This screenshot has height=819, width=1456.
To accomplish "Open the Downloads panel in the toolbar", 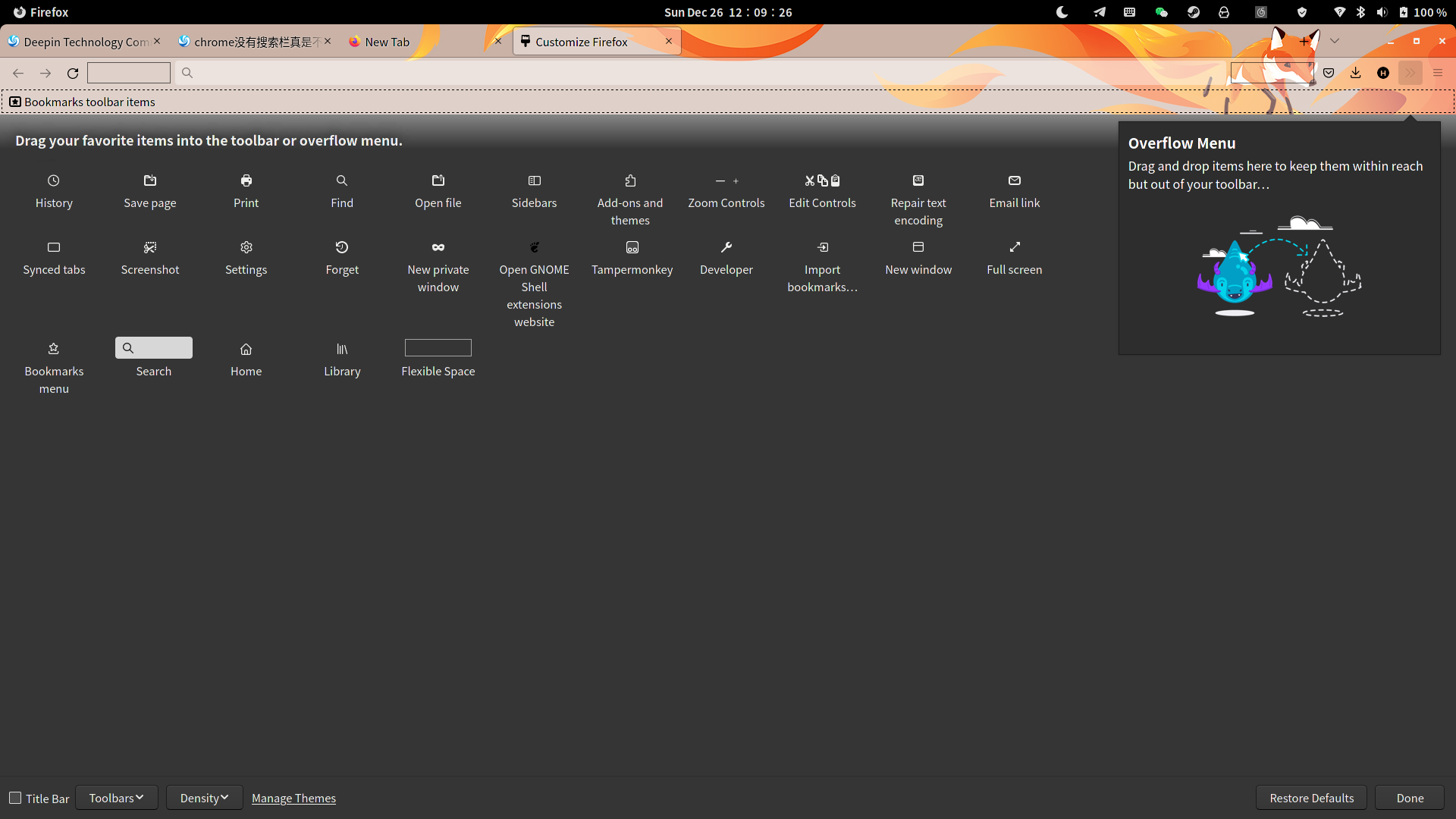I will coord(1354,72).
